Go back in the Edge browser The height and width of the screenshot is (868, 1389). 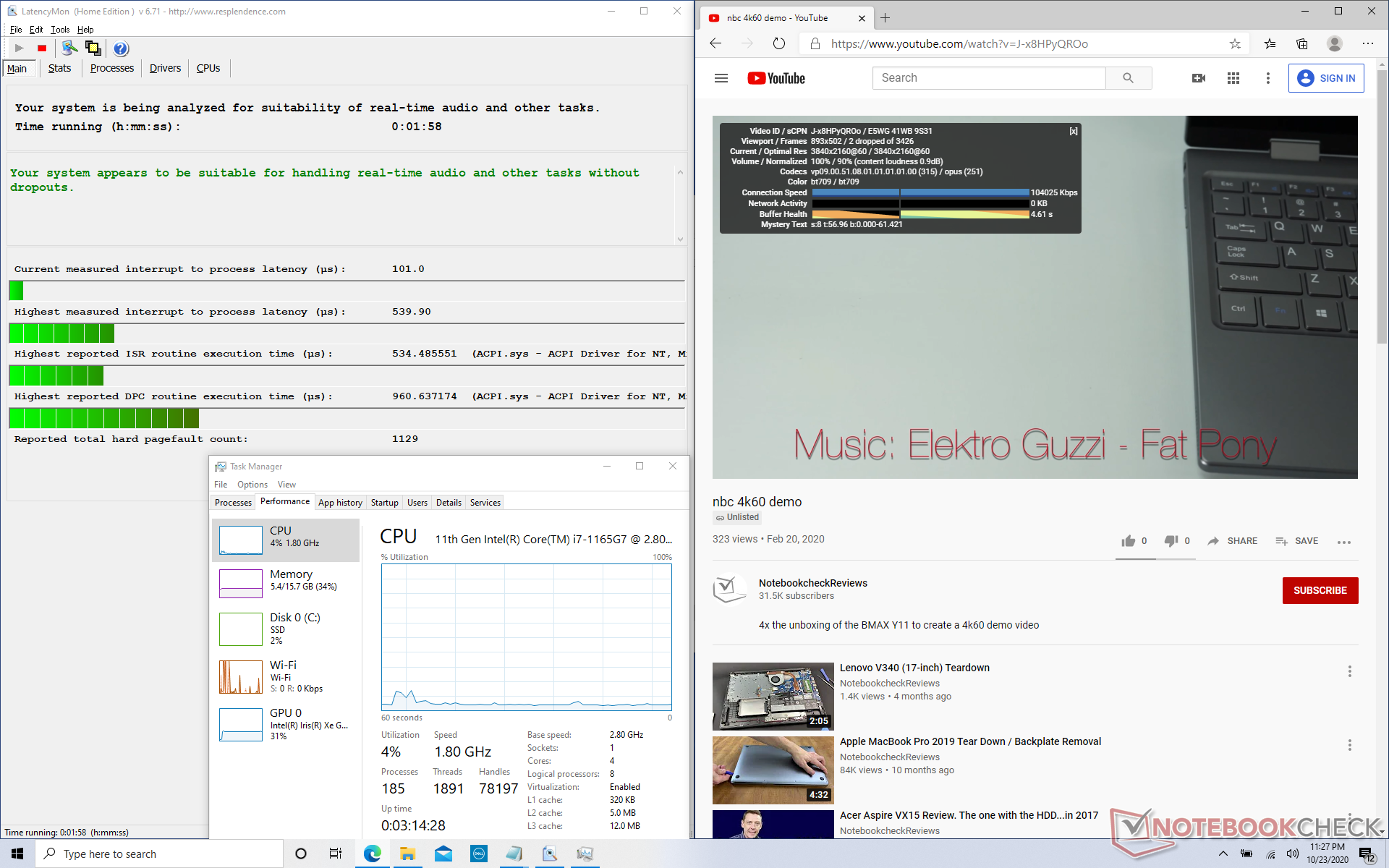[715, 43]
